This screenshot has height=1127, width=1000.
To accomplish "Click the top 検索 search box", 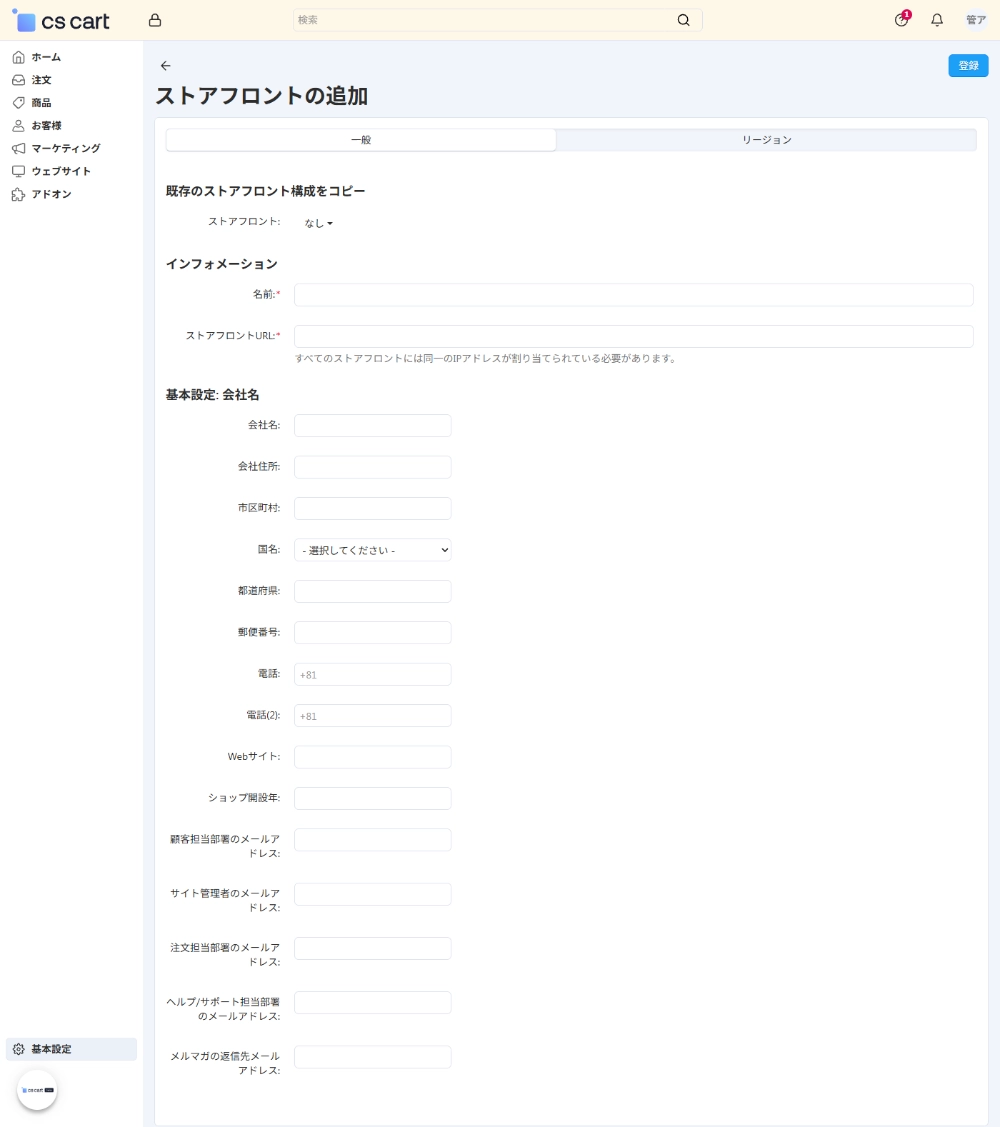I will [485, 20].
